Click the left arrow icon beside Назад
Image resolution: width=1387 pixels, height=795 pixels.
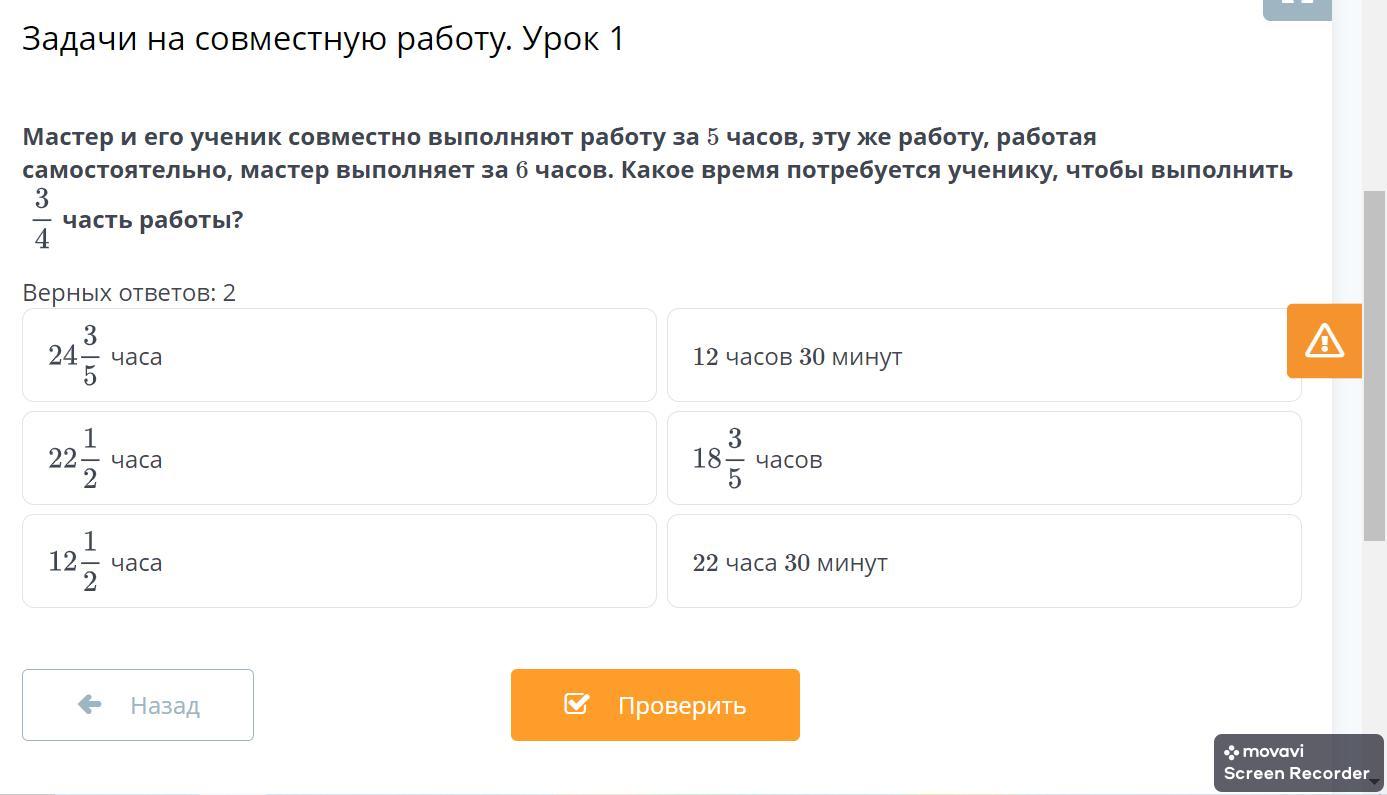click(90, 705)
